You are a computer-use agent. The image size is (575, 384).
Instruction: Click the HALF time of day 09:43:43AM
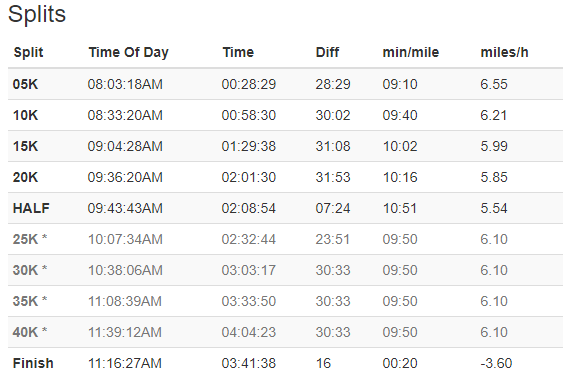click(125, 208)
